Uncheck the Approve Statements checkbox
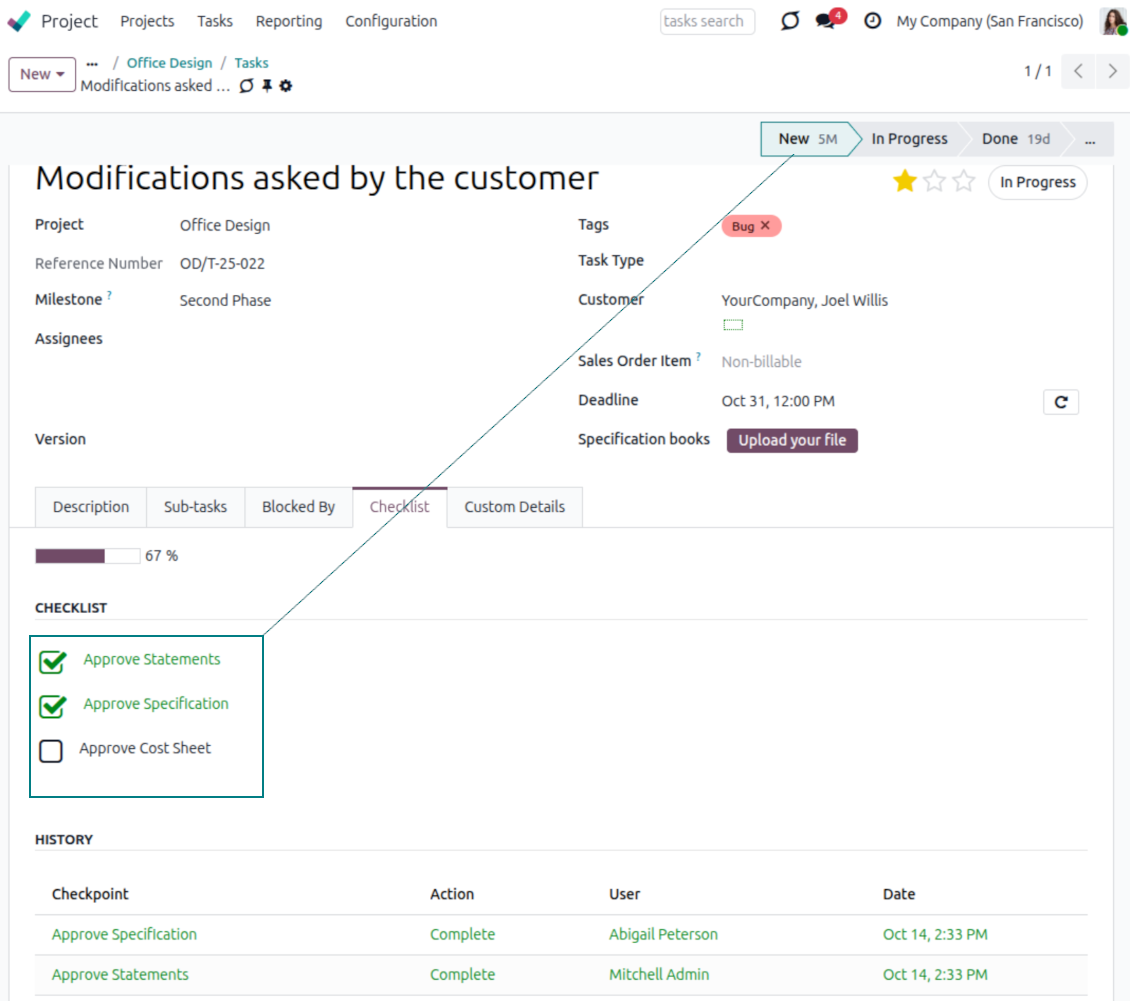This screenshot has height=1001, width=1130. [52, 661]
